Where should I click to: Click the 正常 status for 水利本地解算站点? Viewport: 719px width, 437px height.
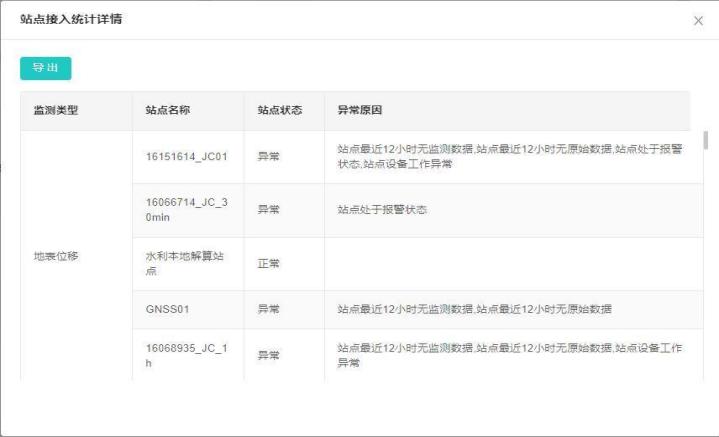click(269, 263)
